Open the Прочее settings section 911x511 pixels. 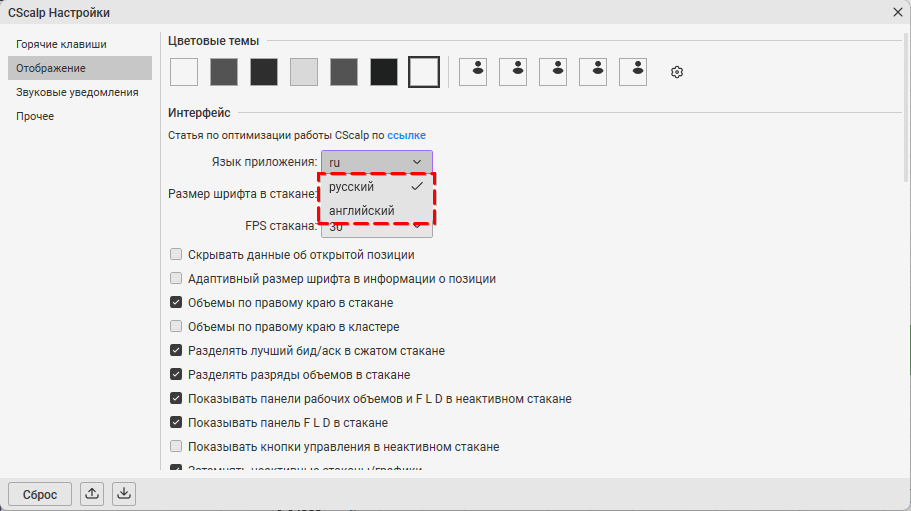[x=35, y=116]
